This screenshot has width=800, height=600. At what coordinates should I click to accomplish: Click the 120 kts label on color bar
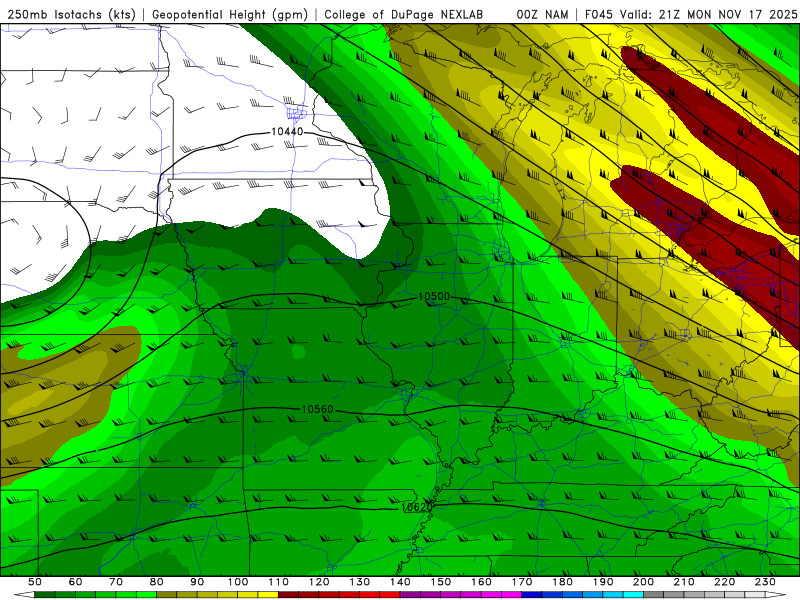pyautogui.click(x=319, y=582)
